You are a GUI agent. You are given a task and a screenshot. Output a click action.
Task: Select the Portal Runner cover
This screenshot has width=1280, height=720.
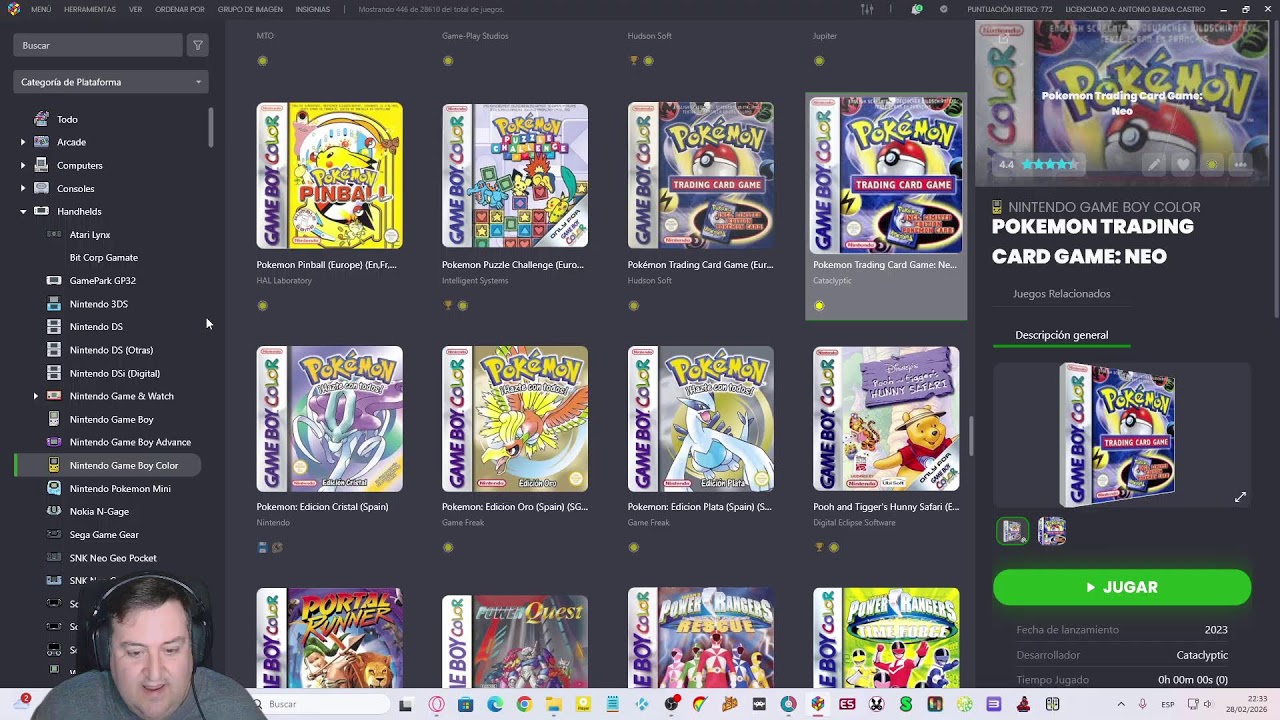[329, 638]
